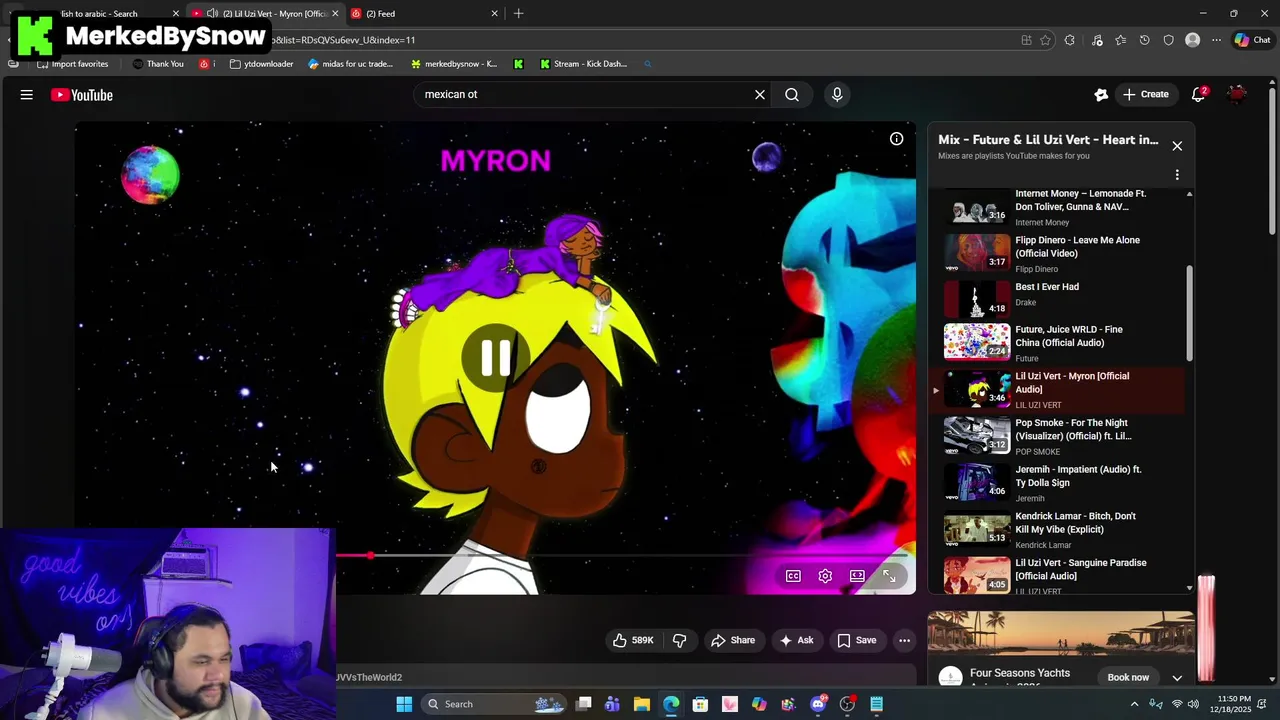Save the video to a playlist
The width and height of the screenshot is (1280, 720).
coord(857,640)
